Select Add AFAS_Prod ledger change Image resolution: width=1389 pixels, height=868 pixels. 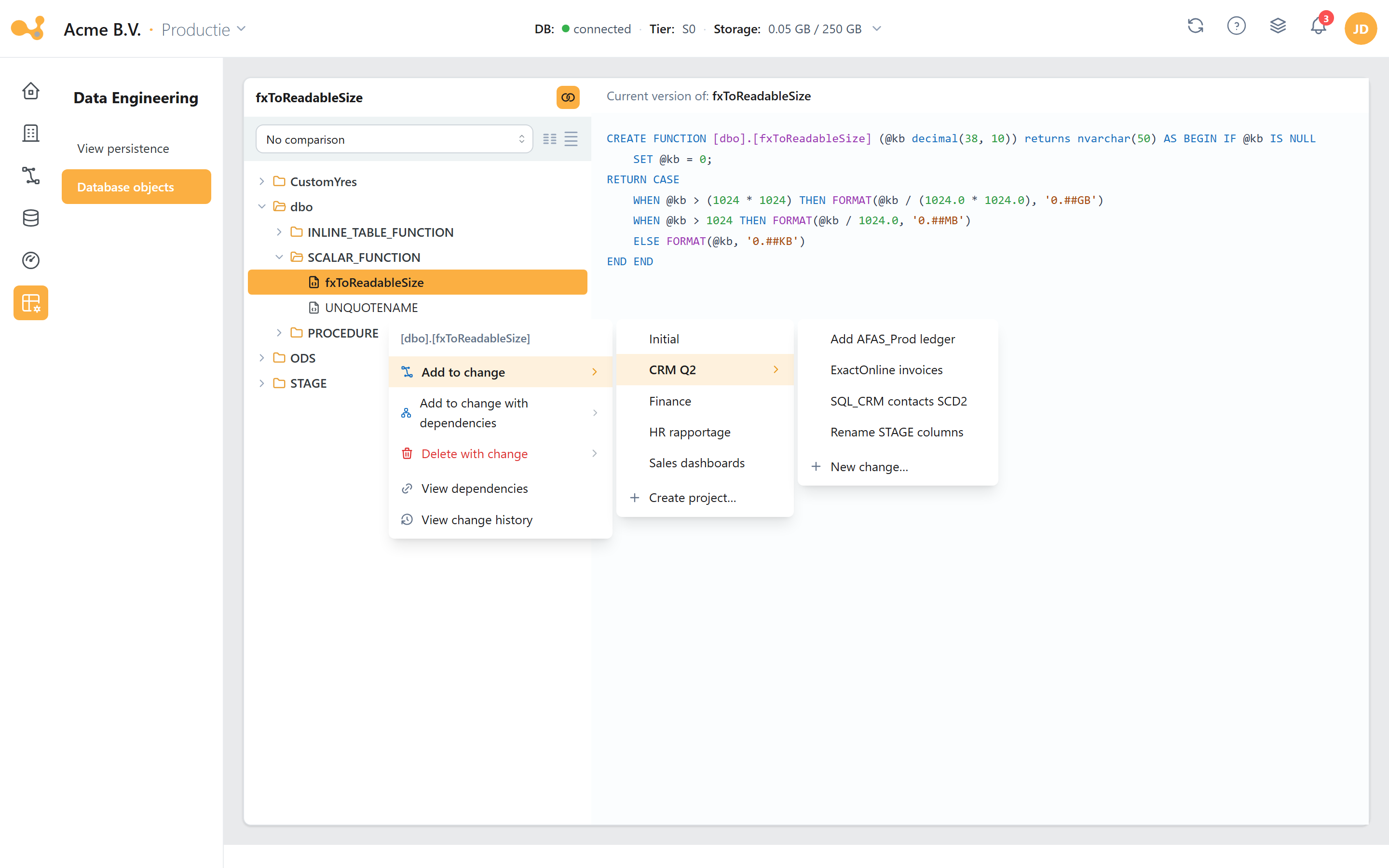[x=897, y=339]
